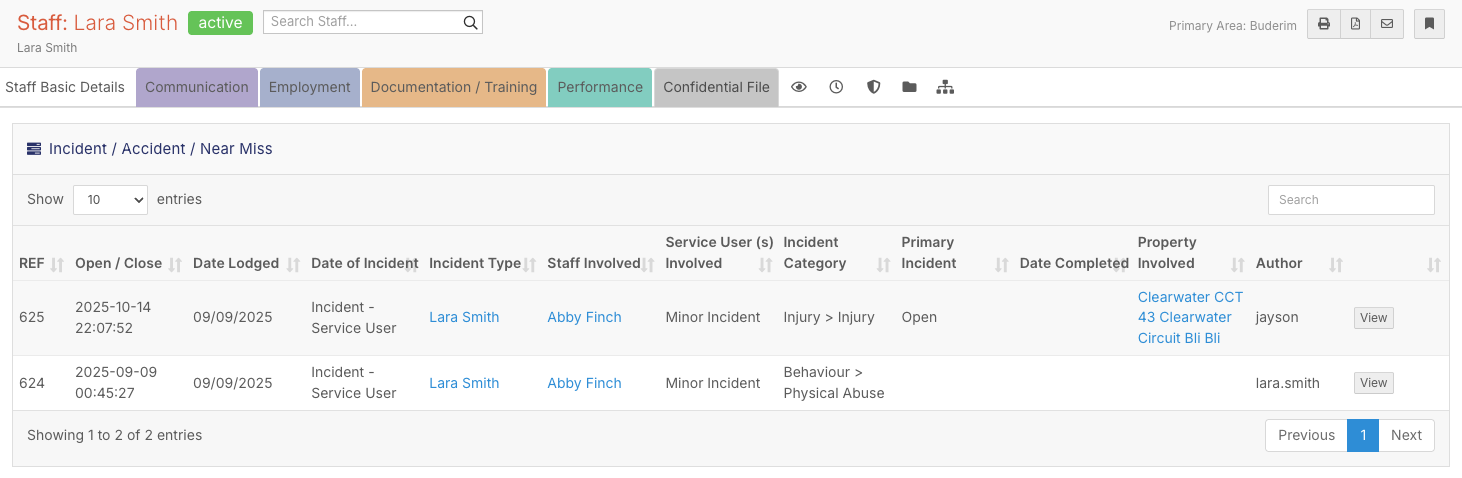The image size is (1462, 478).
Task: Open the Employment tab
Action: [x=309, y=87]
